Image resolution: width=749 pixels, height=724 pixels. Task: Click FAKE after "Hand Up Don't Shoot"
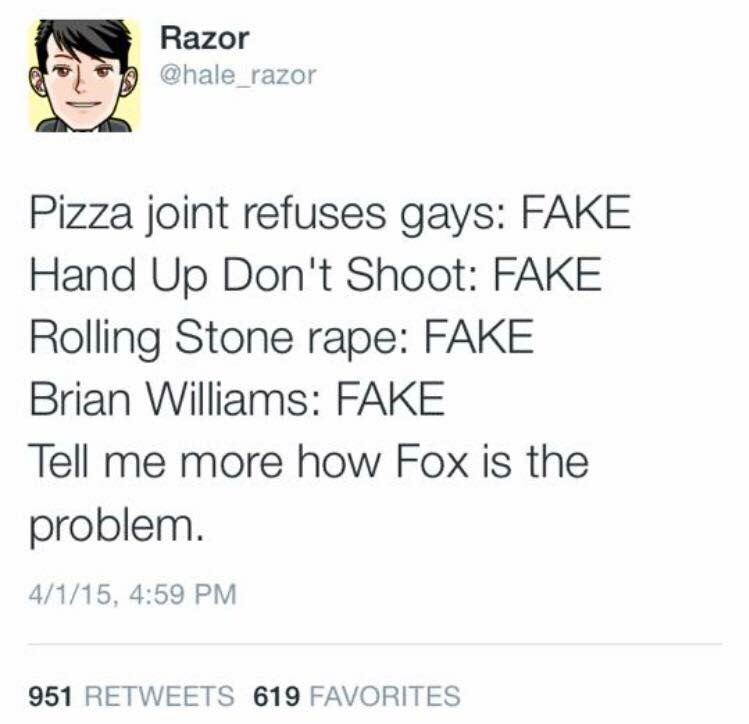547,274
